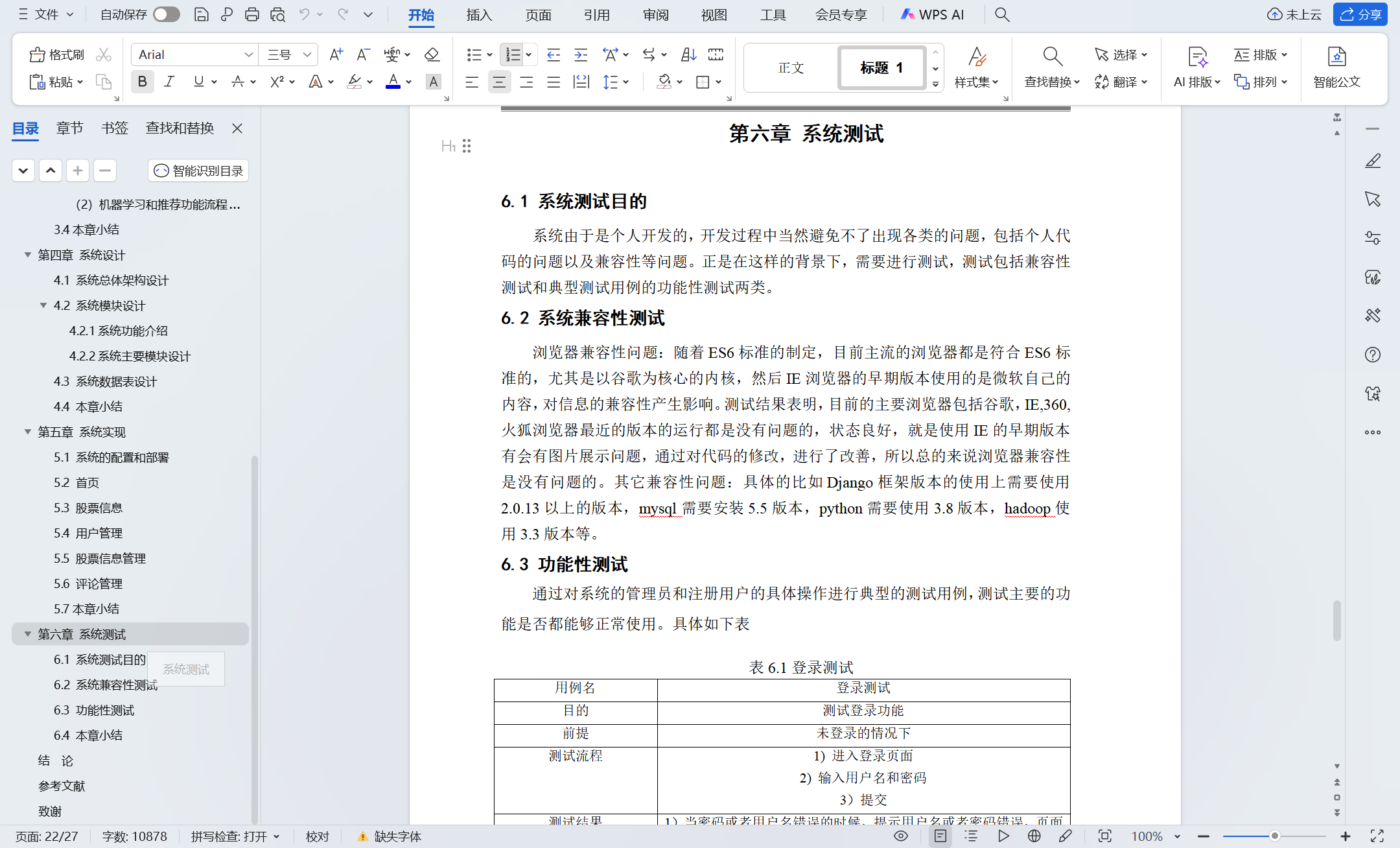Close the navigation sidebar panel
Image resolution: width=1400 pixels, height=848 pixels.
coord(237,128)
